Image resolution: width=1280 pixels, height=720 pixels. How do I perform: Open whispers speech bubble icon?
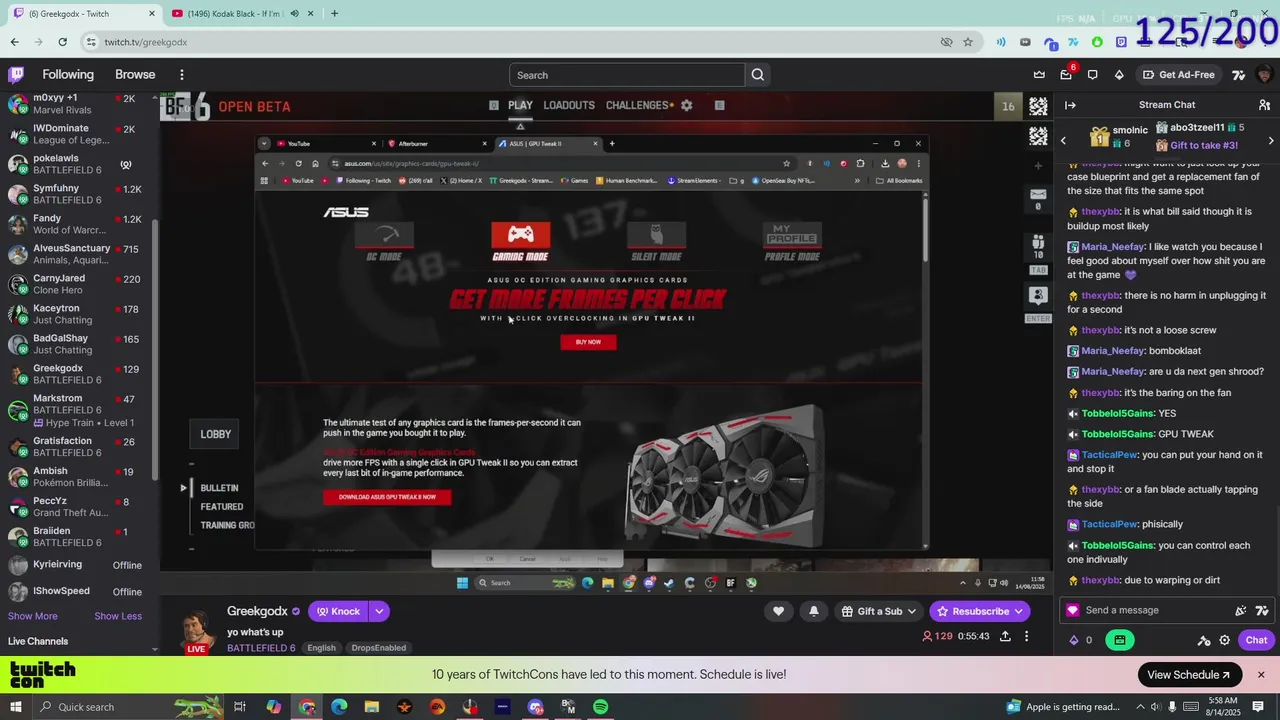(1092, 75)
